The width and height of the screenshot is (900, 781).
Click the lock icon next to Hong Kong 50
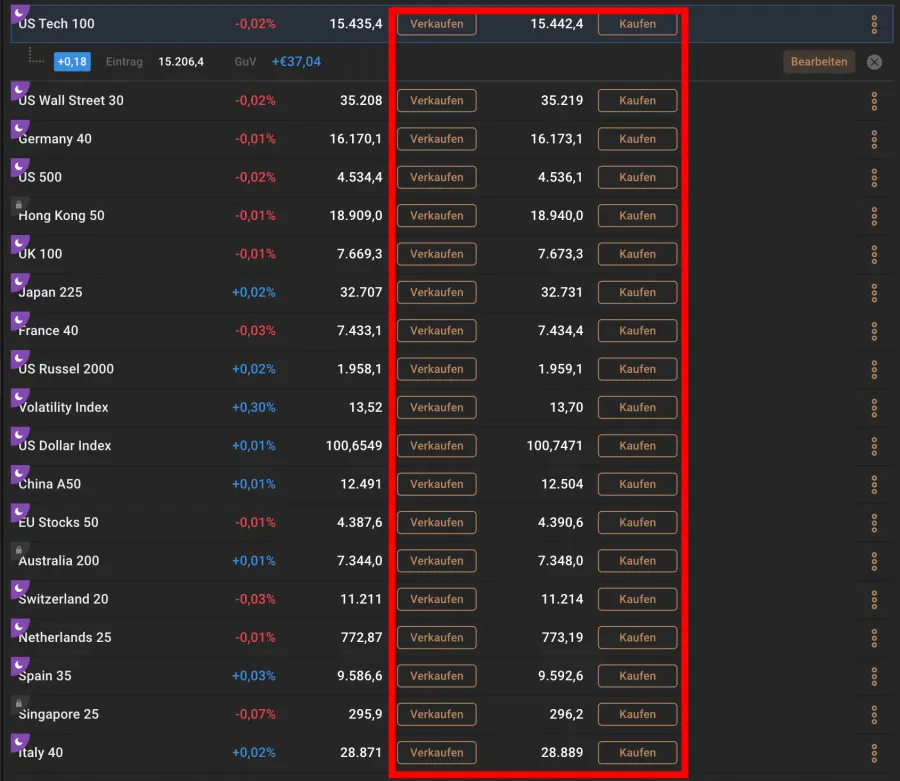pyautogui.click(x=20, y=207)
